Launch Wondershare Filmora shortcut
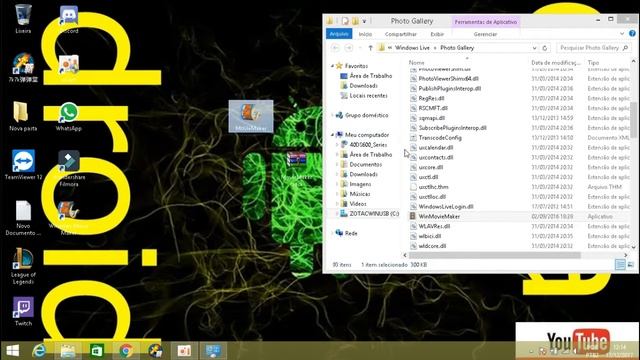This screenshot has width=640, height=360. click(x=69, y=168)
